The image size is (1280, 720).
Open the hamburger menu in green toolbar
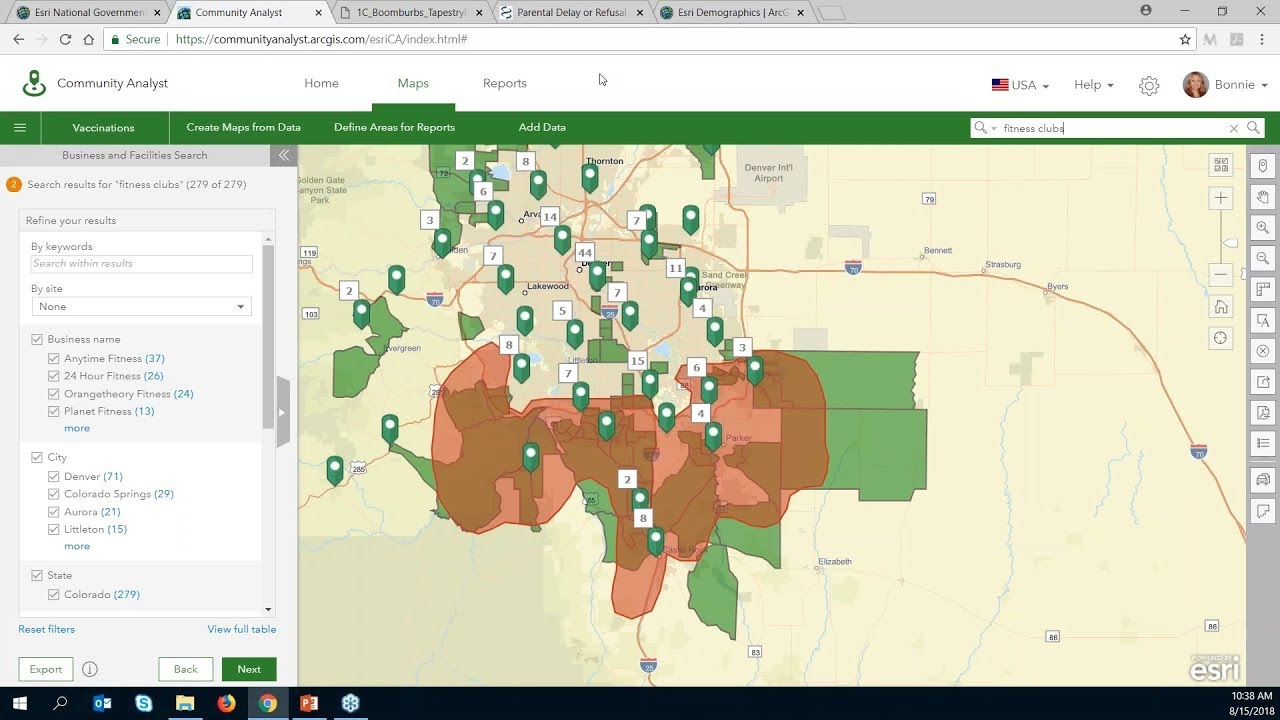click(x=20, y=127)
